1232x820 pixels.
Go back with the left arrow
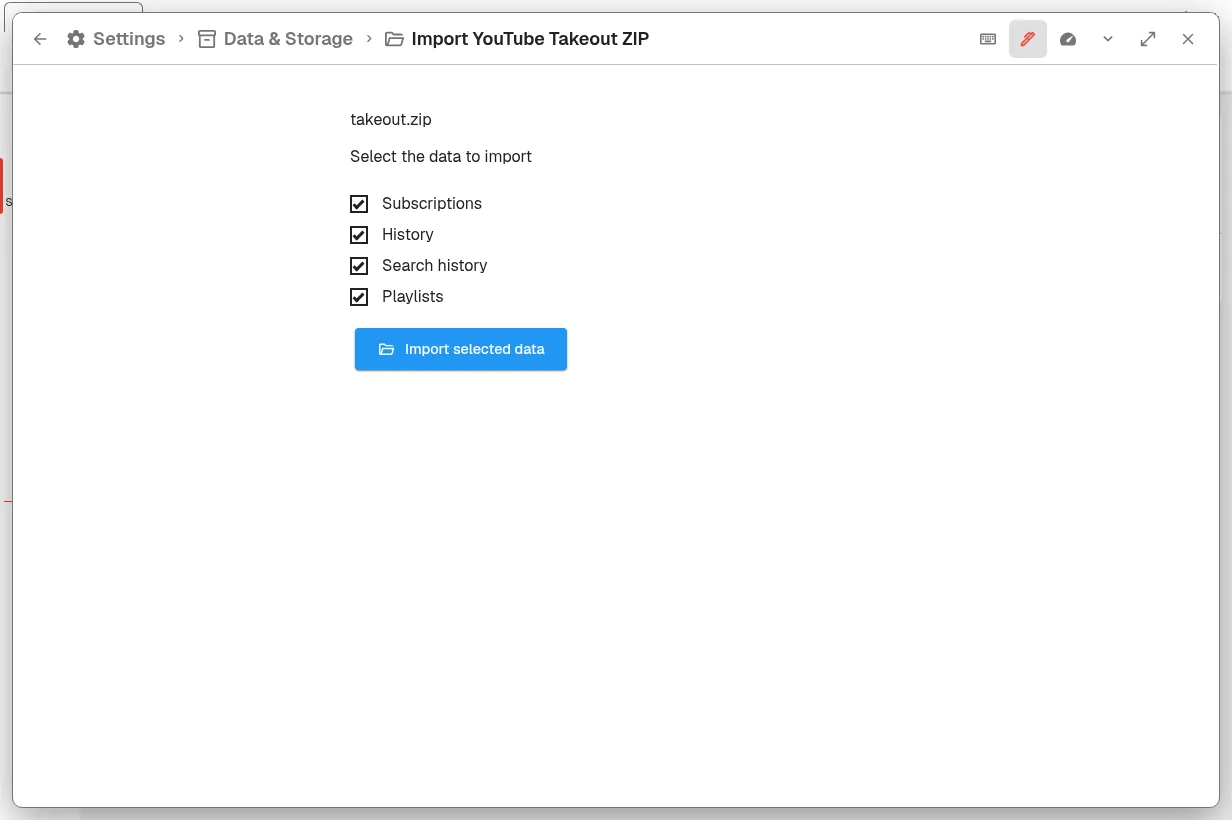(40, 39)
